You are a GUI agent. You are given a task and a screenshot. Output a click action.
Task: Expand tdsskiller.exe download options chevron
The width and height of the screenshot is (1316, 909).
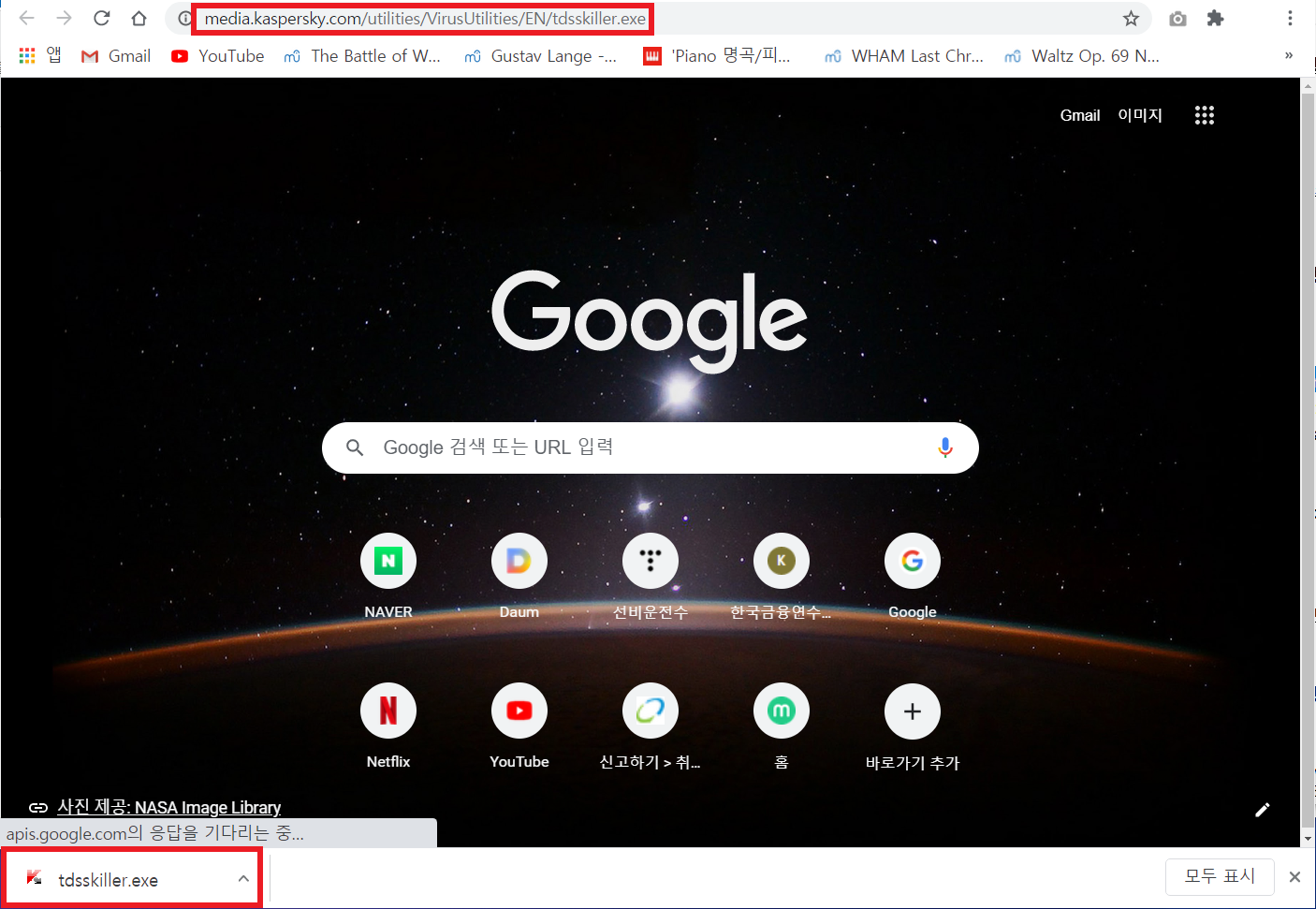click(x=243, y=878)
